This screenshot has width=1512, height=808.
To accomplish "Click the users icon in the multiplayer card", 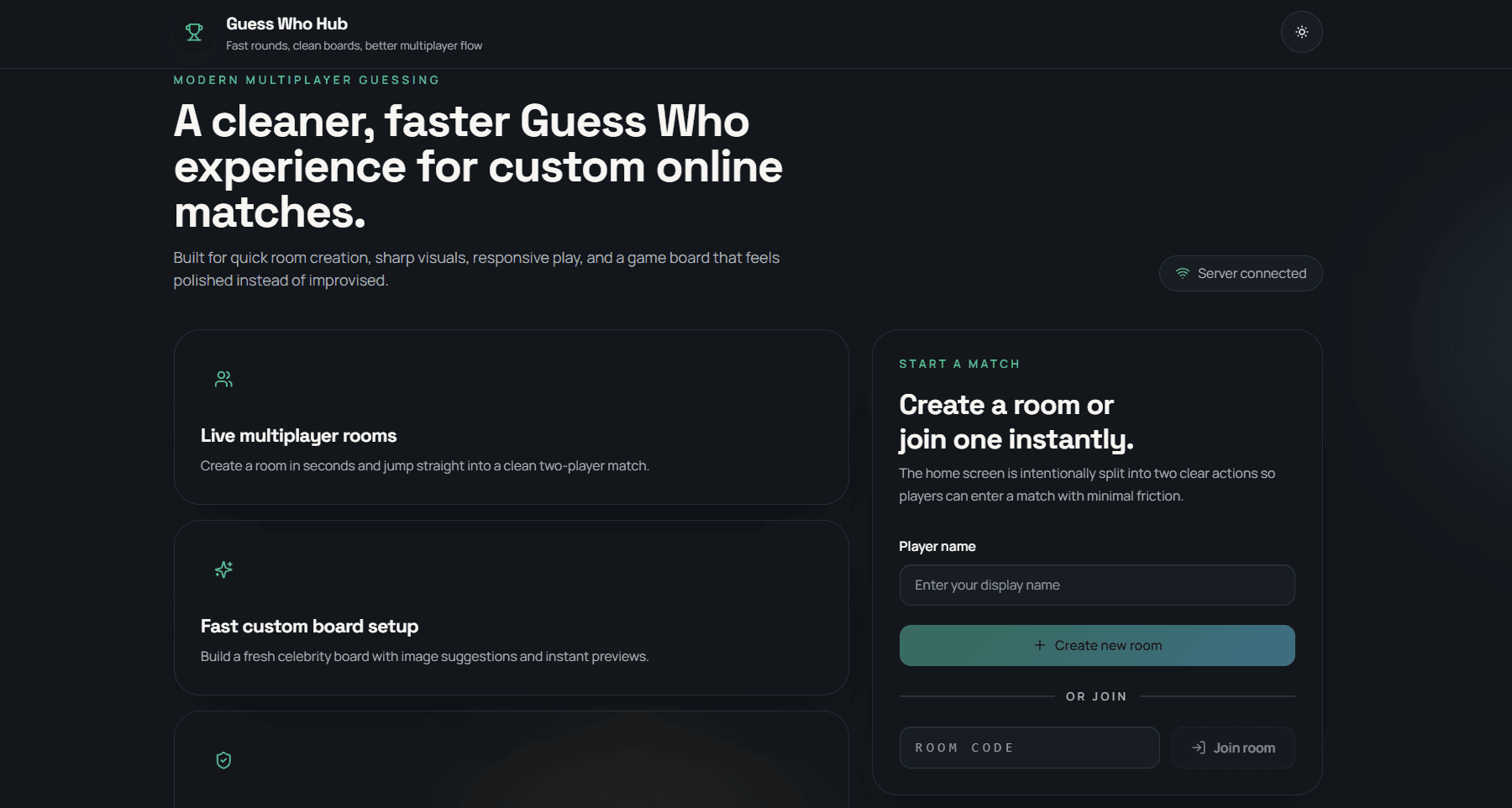I will click(x=223, y=380).
